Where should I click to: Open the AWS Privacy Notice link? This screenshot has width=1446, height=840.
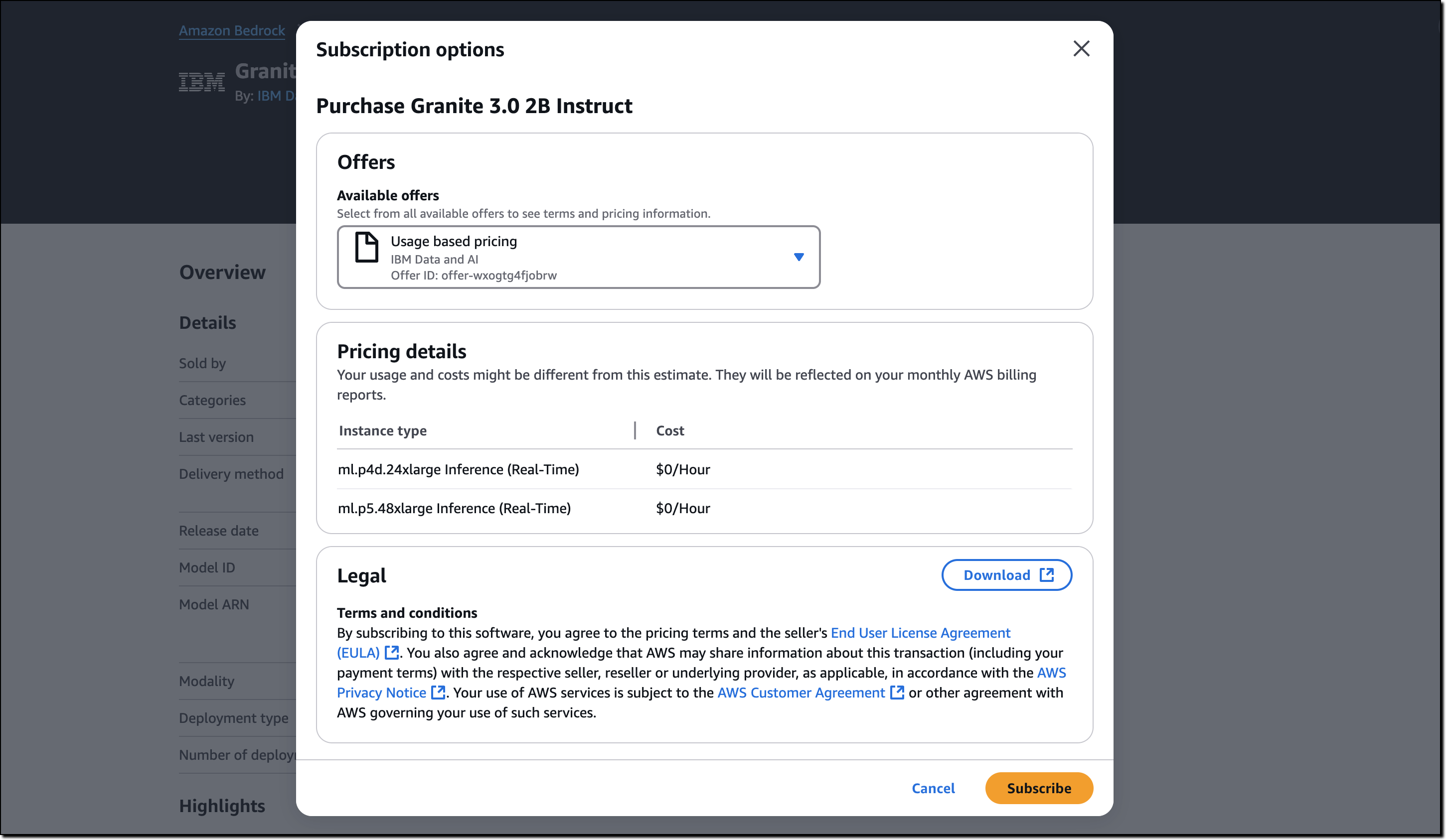381,693
